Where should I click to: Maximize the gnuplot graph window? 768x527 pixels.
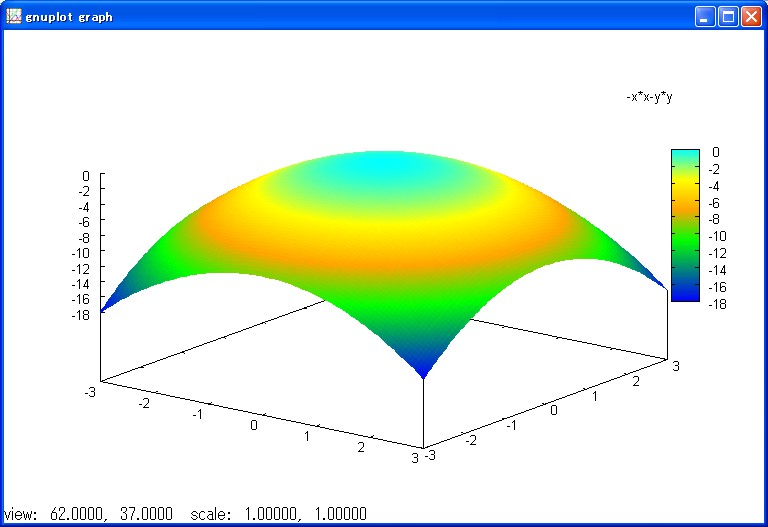point(728,17)
